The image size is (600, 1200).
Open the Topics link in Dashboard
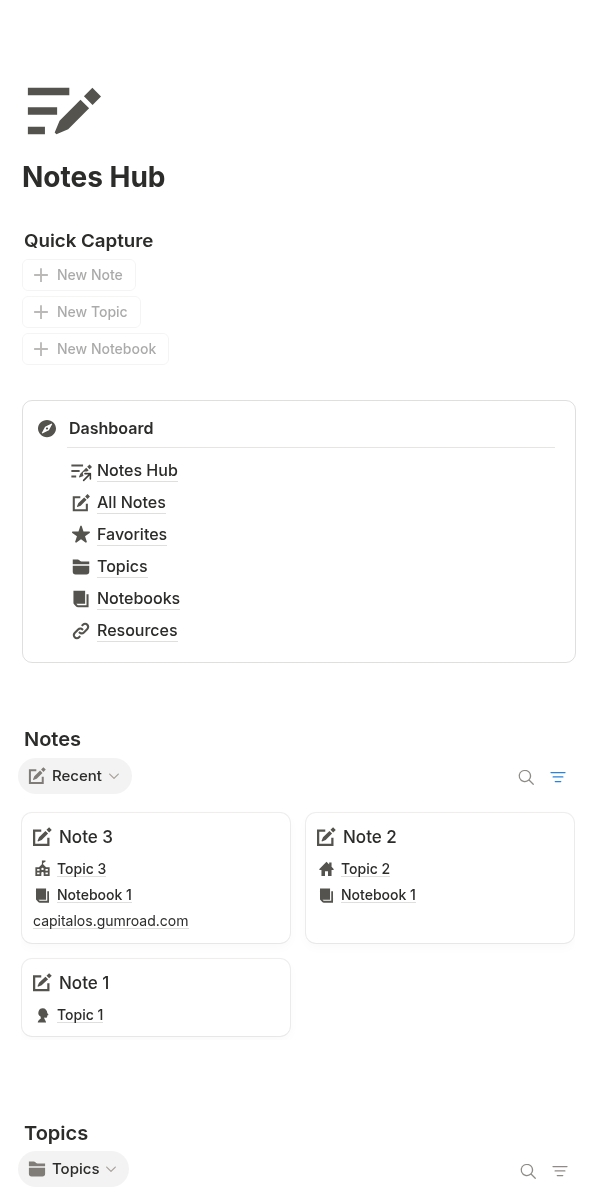122,566
